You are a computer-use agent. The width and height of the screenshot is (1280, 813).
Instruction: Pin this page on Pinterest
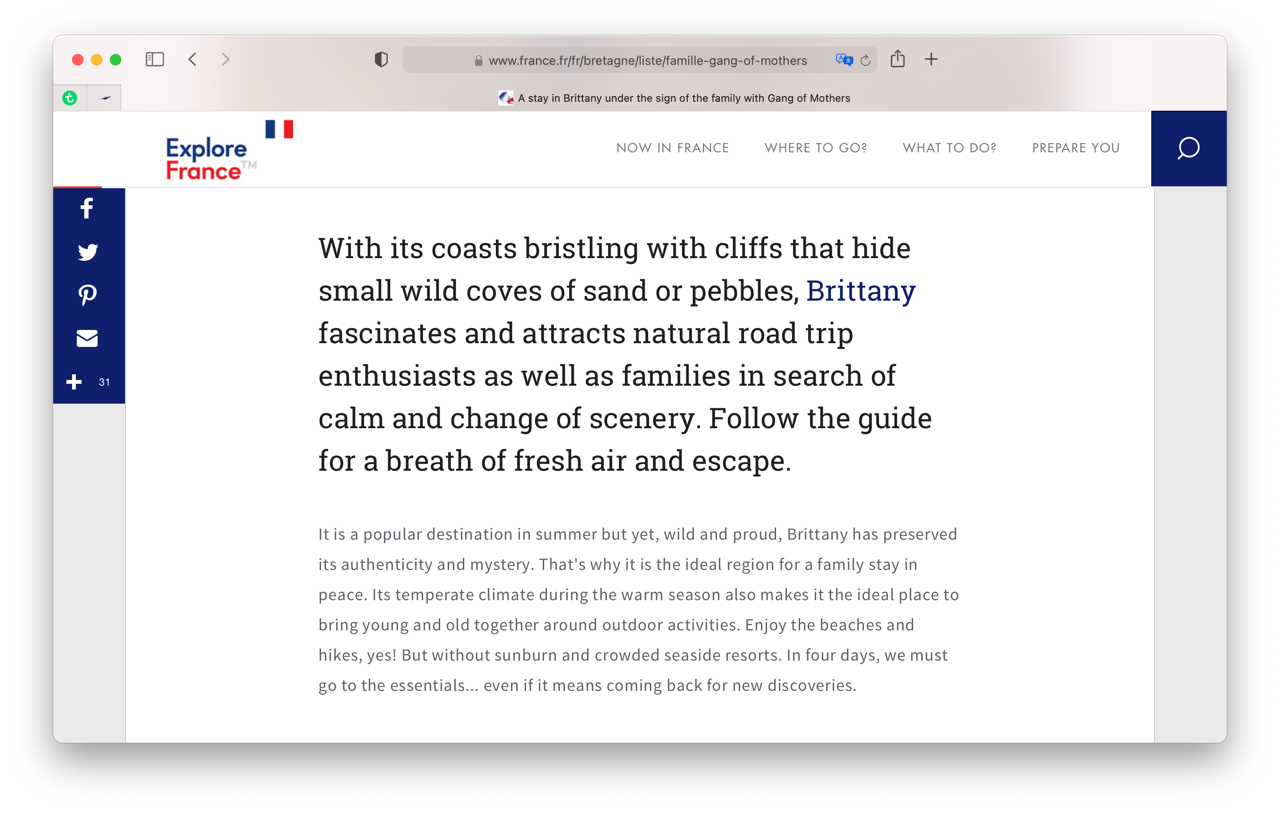tap(87, 295)
